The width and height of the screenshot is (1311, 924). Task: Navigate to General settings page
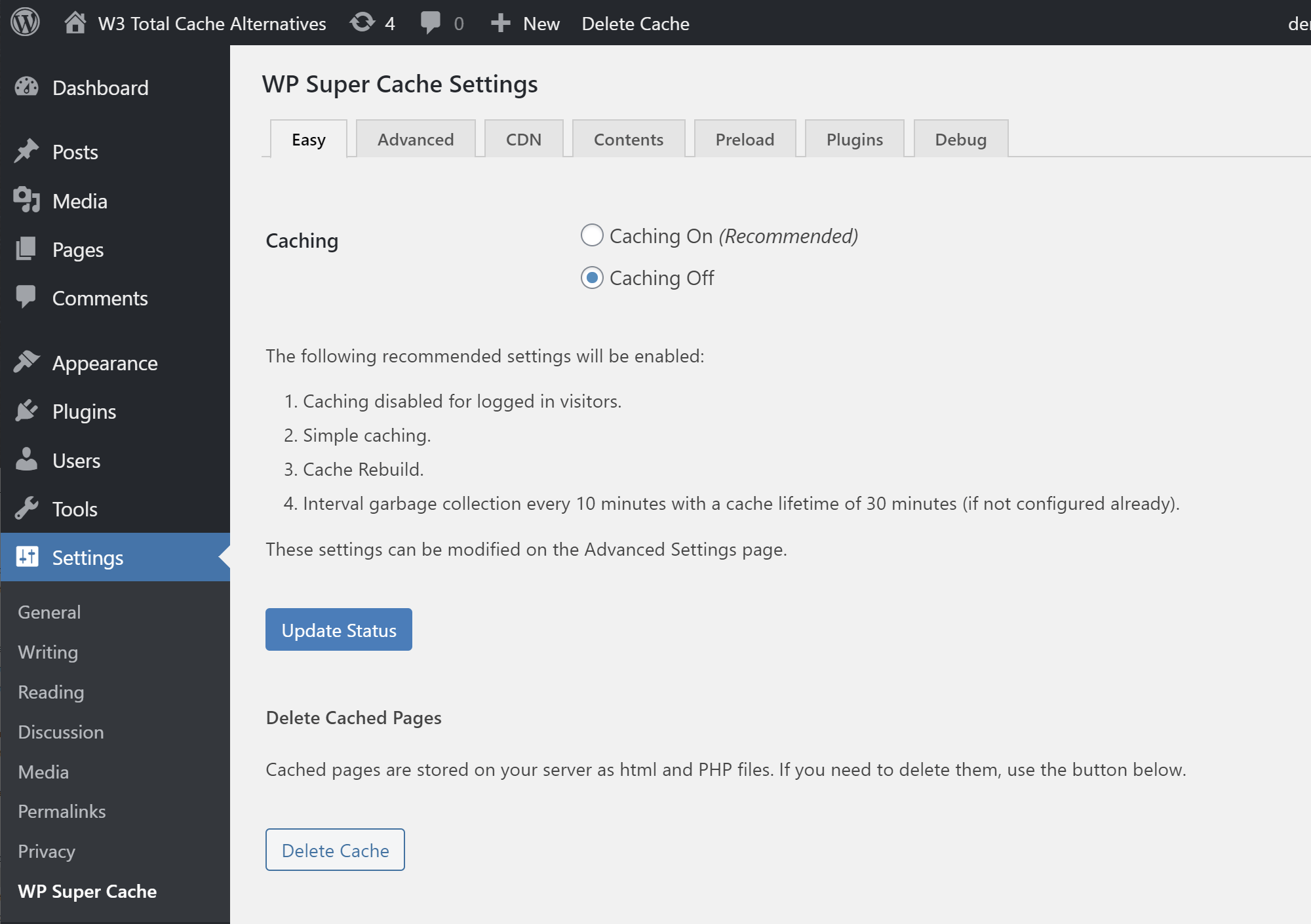(49, 611)
